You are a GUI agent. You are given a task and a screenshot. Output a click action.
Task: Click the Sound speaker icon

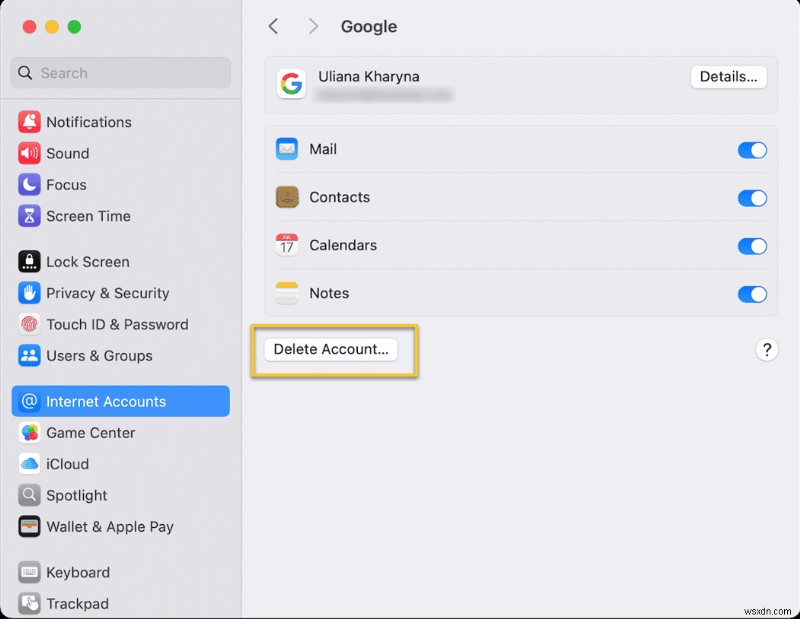pos(29,153)
